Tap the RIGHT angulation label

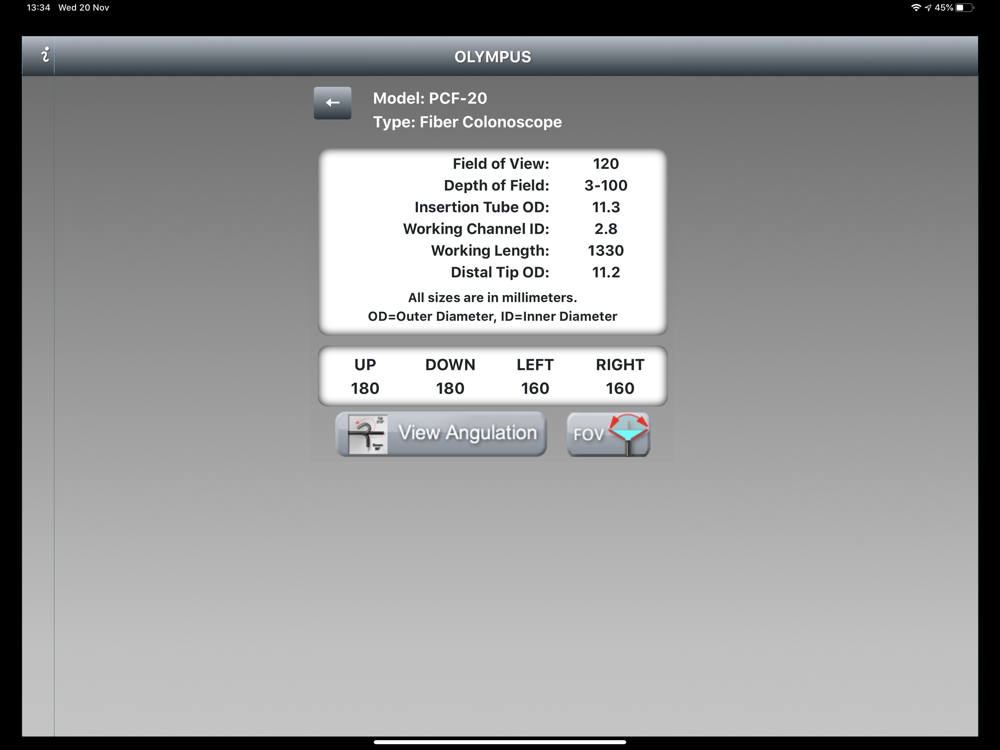(x=620, y=365)
